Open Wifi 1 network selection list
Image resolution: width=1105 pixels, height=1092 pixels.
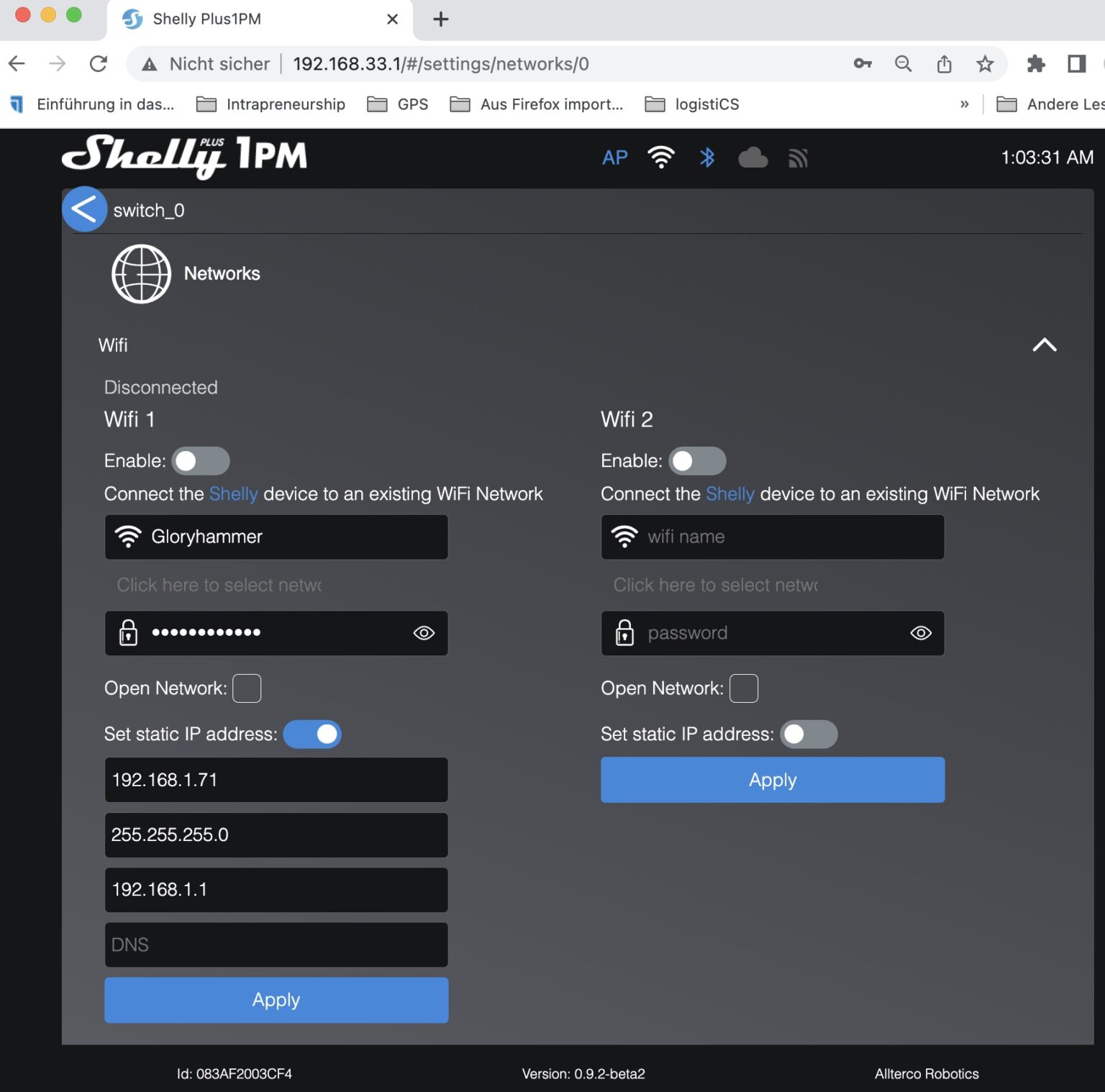tap(219, 586)
